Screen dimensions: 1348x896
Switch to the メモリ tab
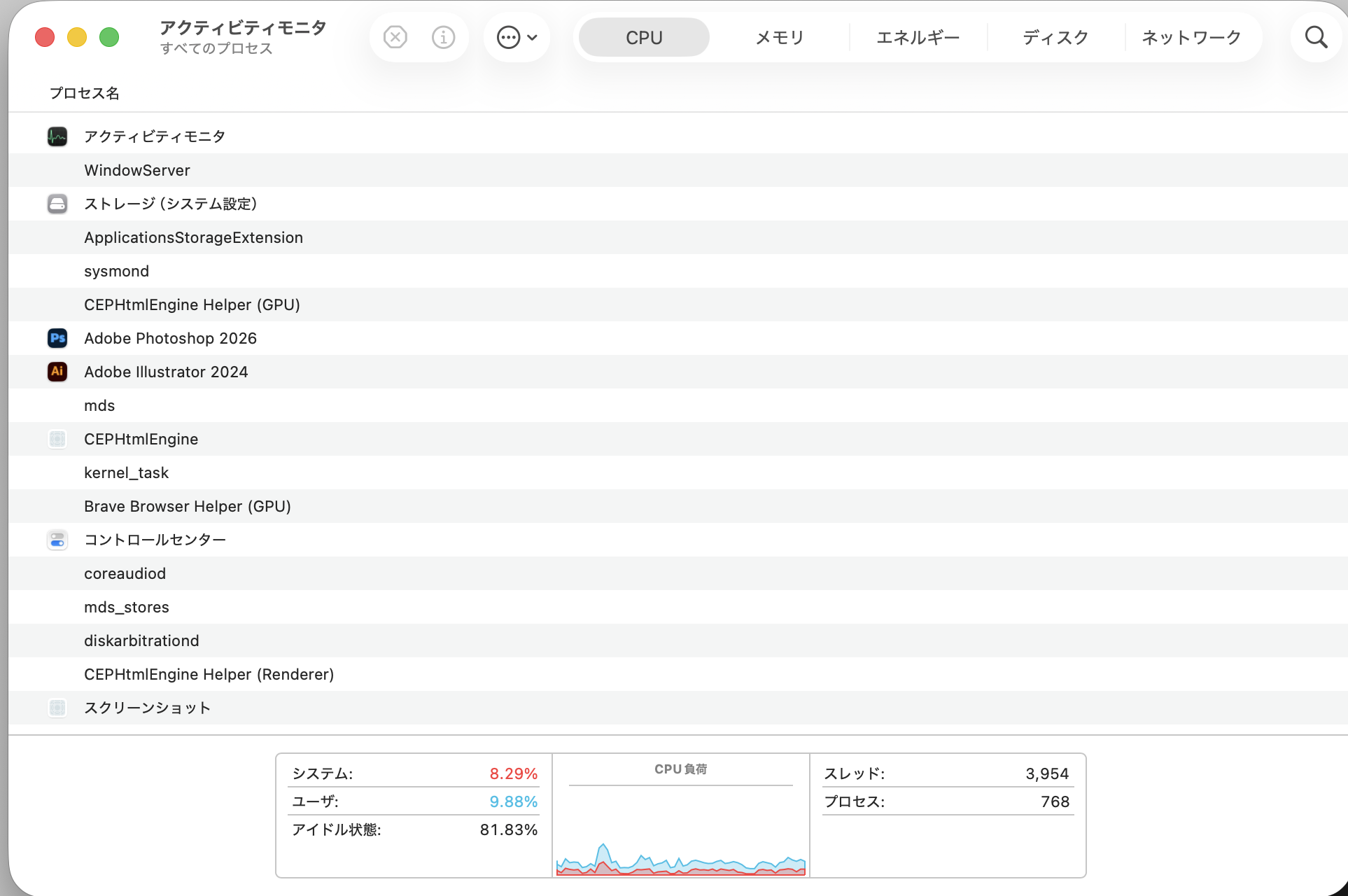pyautogui.click(x=780, y=37)
